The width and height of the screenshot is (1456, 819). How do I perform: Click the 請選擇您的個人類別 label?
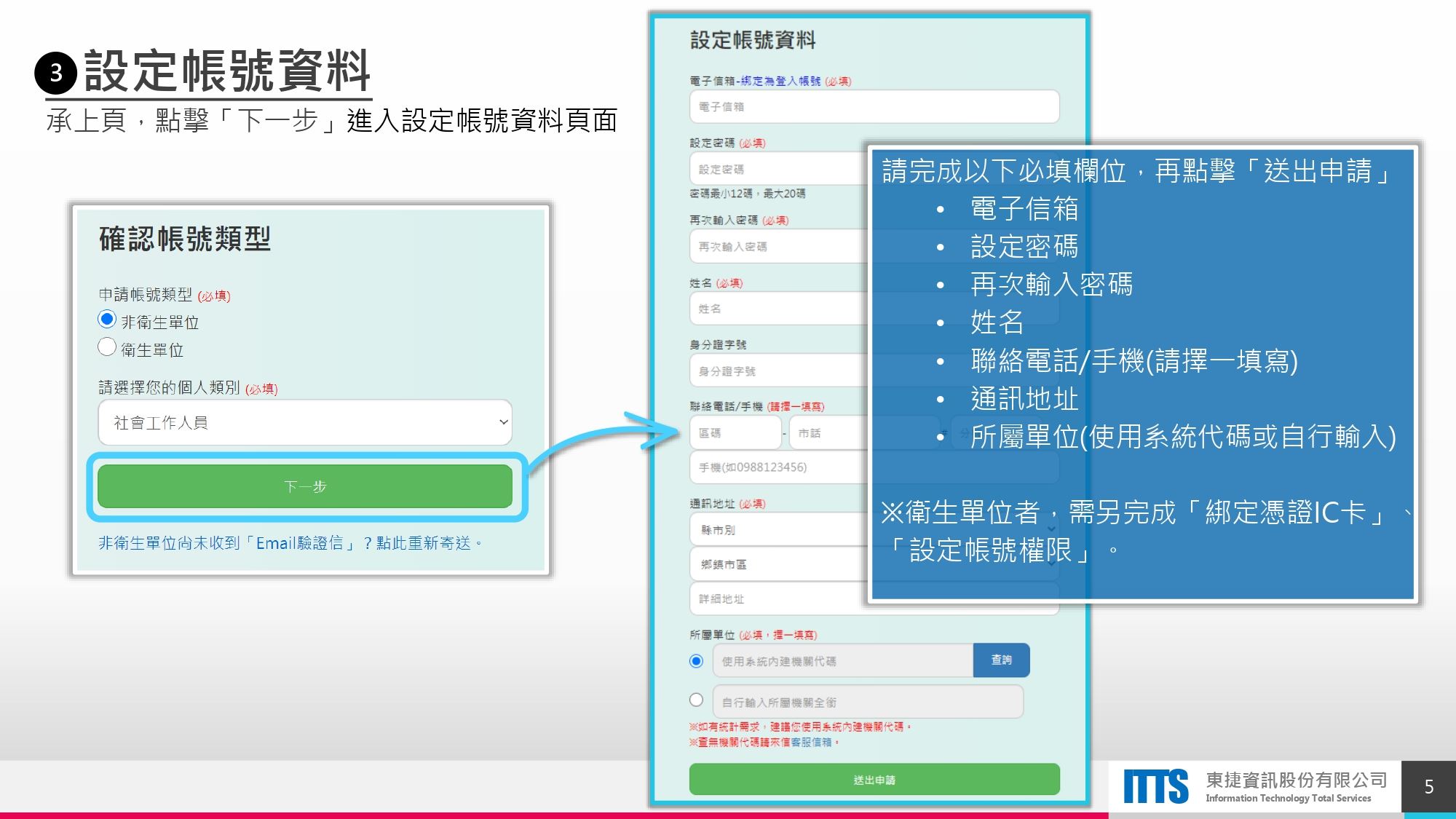tap(169, 388)
